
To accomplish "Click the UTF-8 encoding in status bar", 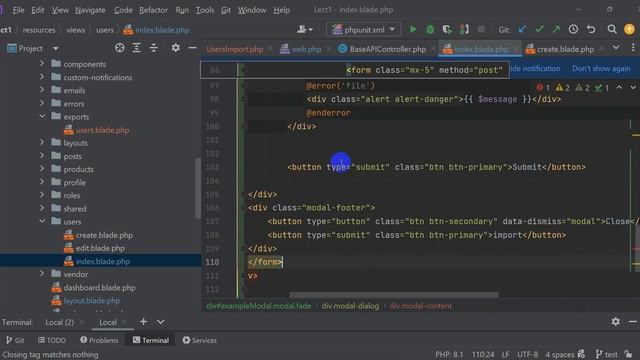I will [527, 354].
